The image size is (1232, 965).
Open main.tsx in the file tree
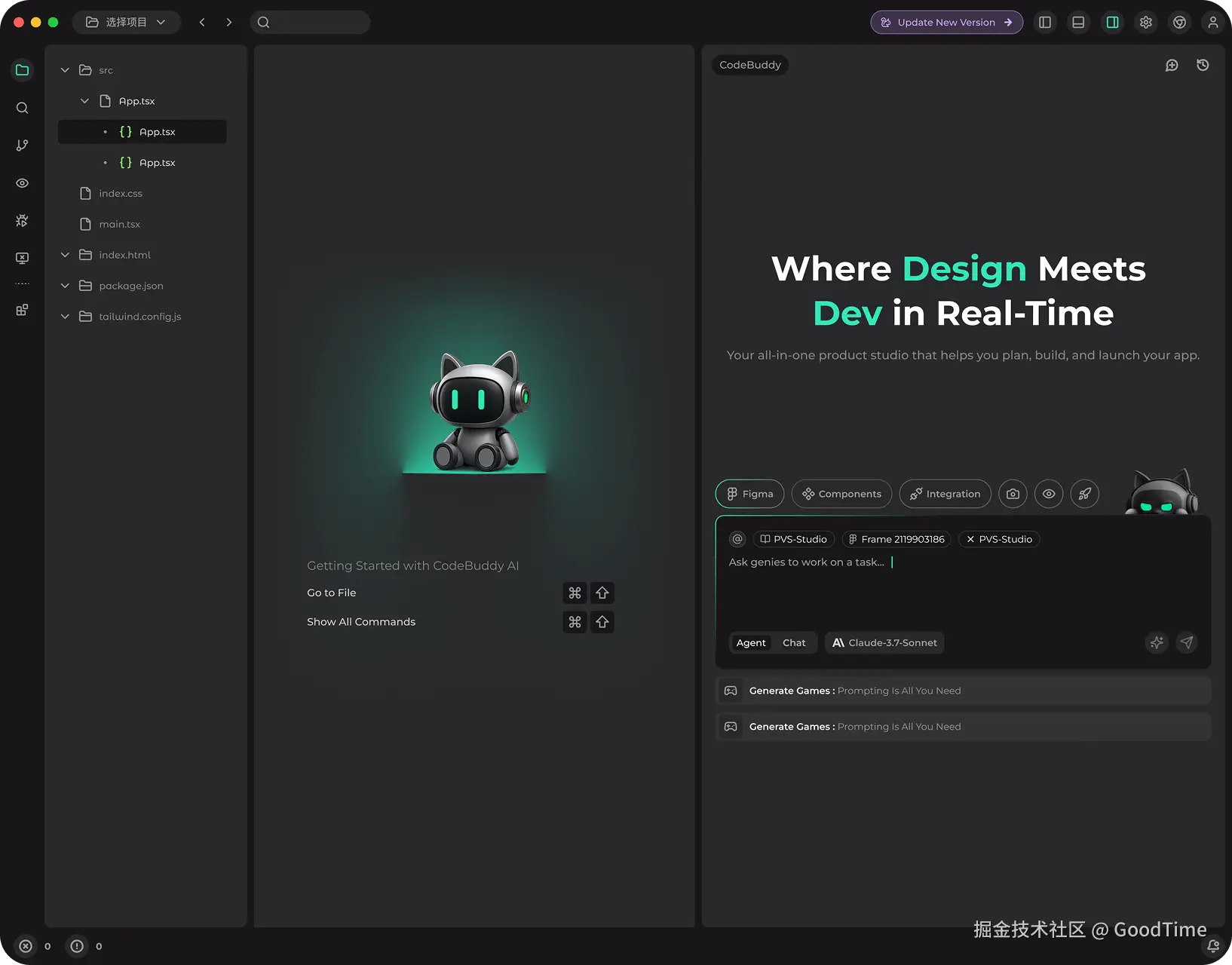[x=120, y=225]
